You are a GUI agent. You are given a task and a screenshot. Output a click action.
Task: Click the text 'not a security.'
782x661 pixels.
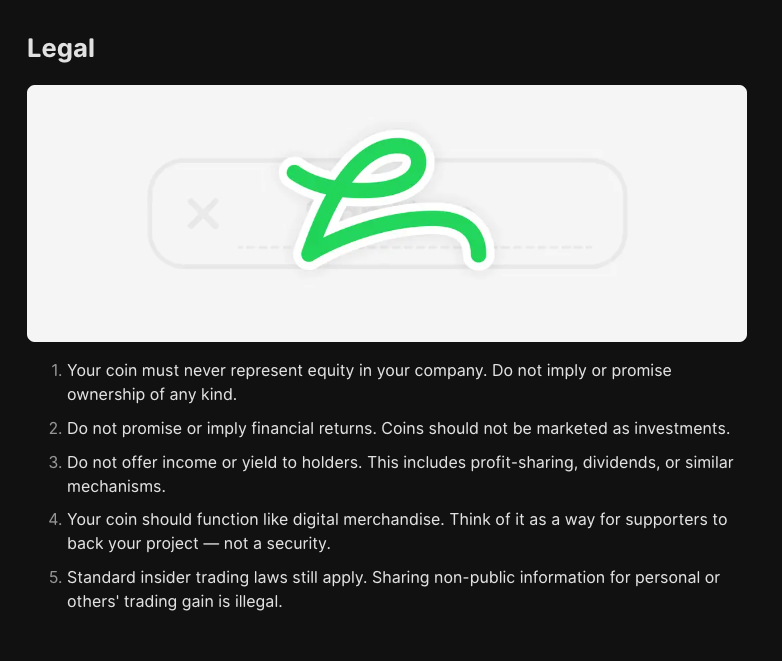pyautogui.click(x=277, y=543)
